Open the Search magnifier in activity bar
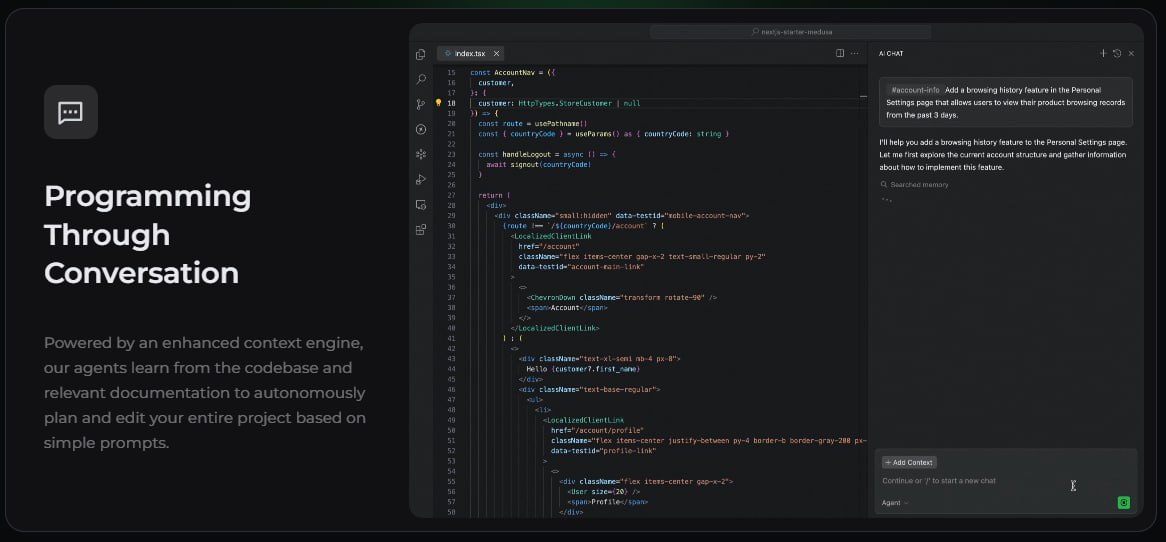Screen dimensions: 1166x542 tap(421, 79)
